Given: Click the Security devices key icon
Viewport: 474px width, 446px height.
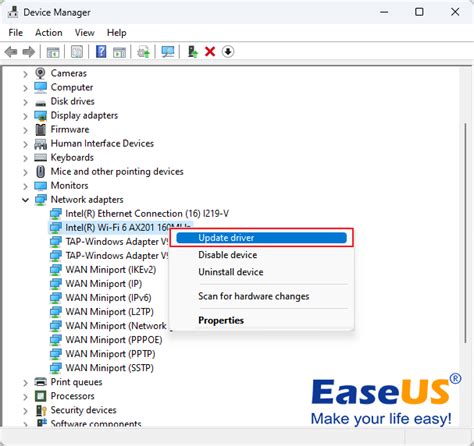Looking at the screenshot, I should tap(41, 410).
